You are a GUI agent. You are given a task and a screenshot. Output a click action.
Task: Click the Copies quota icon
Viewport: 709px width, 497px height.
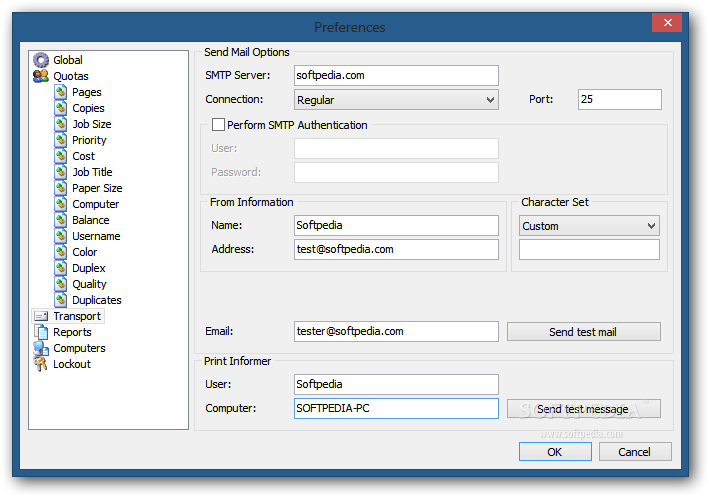(x=61, y=108)
